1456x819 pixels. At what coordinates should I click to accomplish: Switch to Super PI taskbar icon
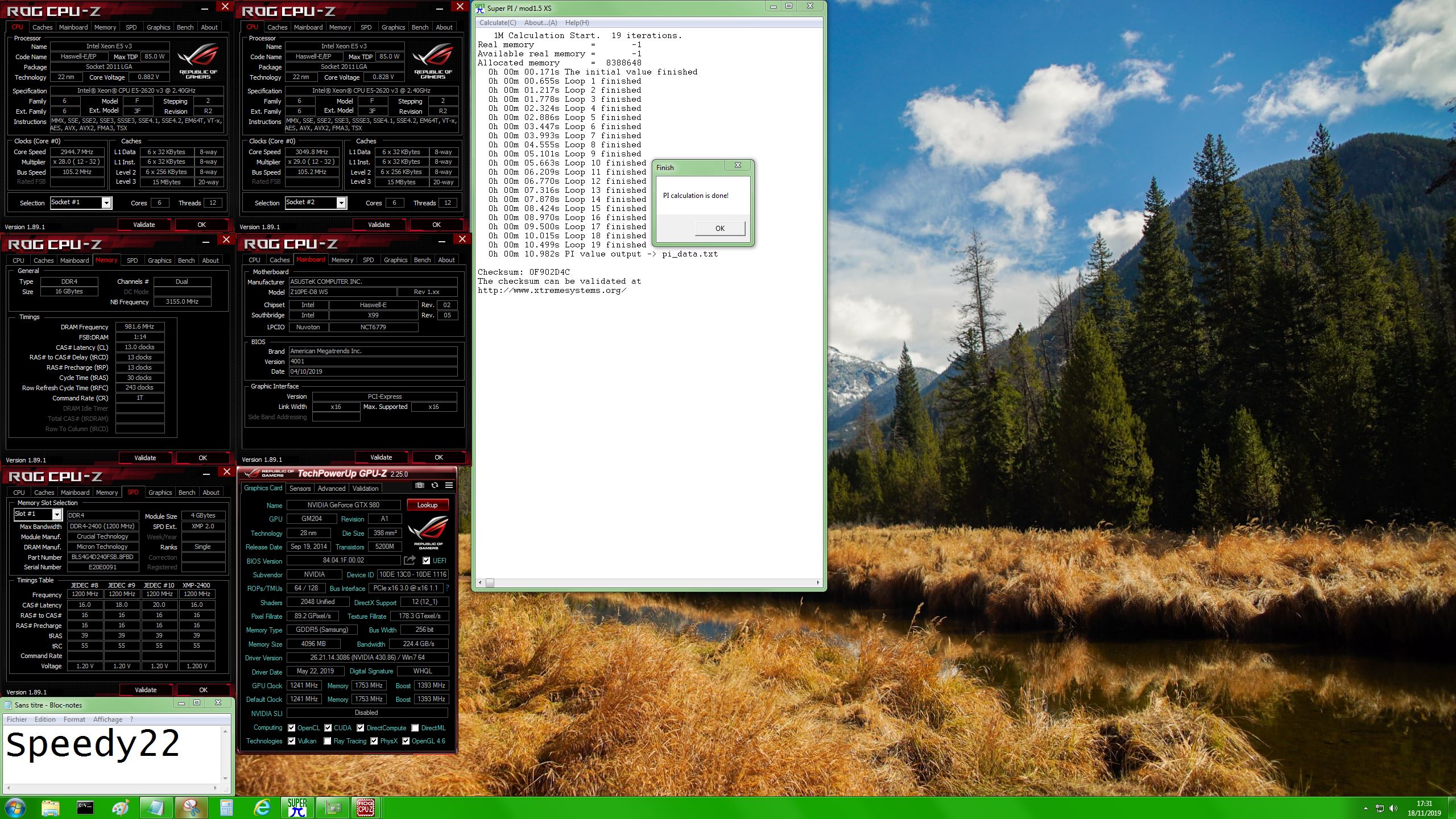297,808
